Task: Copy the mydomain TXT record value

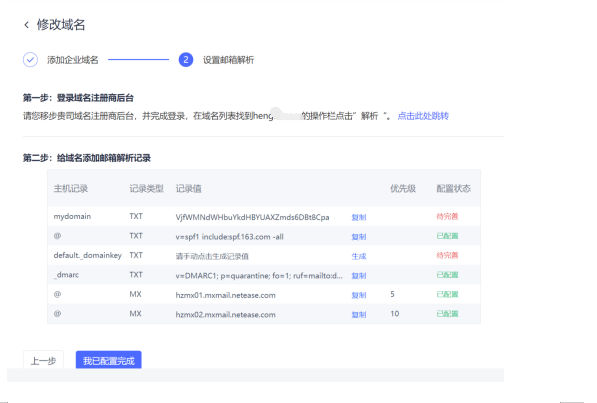Action: (x=359, y=217)
